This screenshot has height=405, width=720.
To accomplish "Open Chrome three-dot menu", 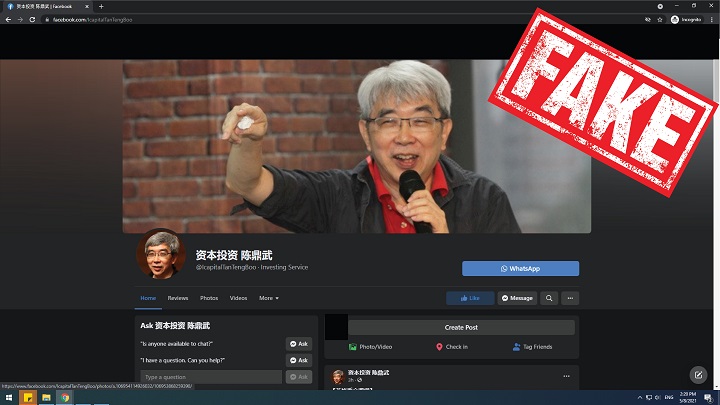I will 712,20.
